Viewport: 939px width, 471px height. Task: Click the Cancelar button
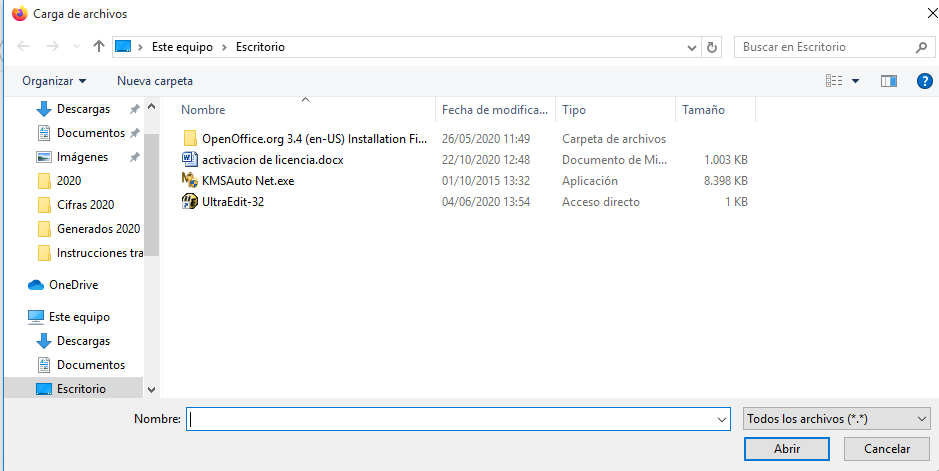pyautogui.click(x=886, y=449)
